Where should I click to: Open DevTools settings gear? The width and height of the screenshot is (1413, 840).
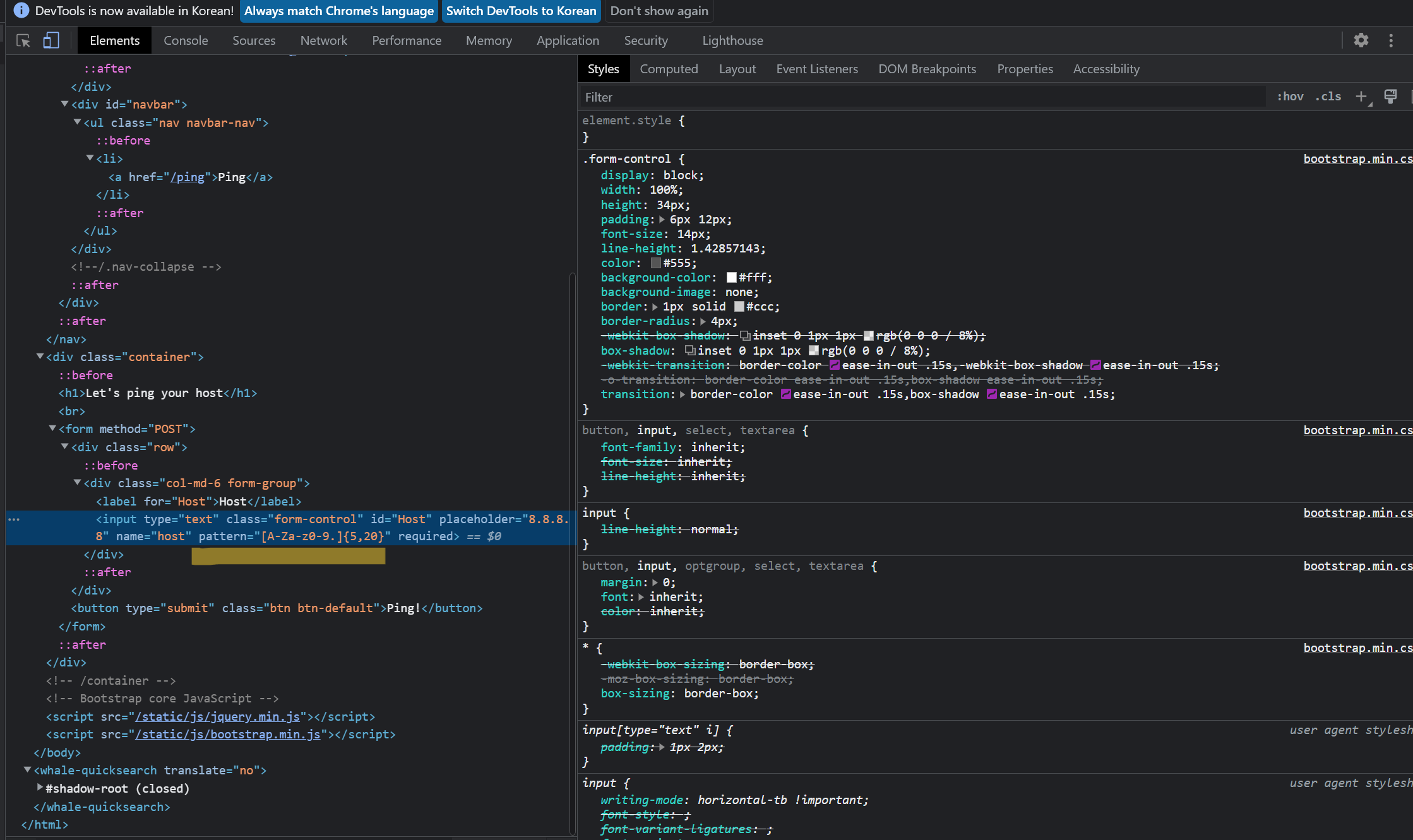(1361, 40)
